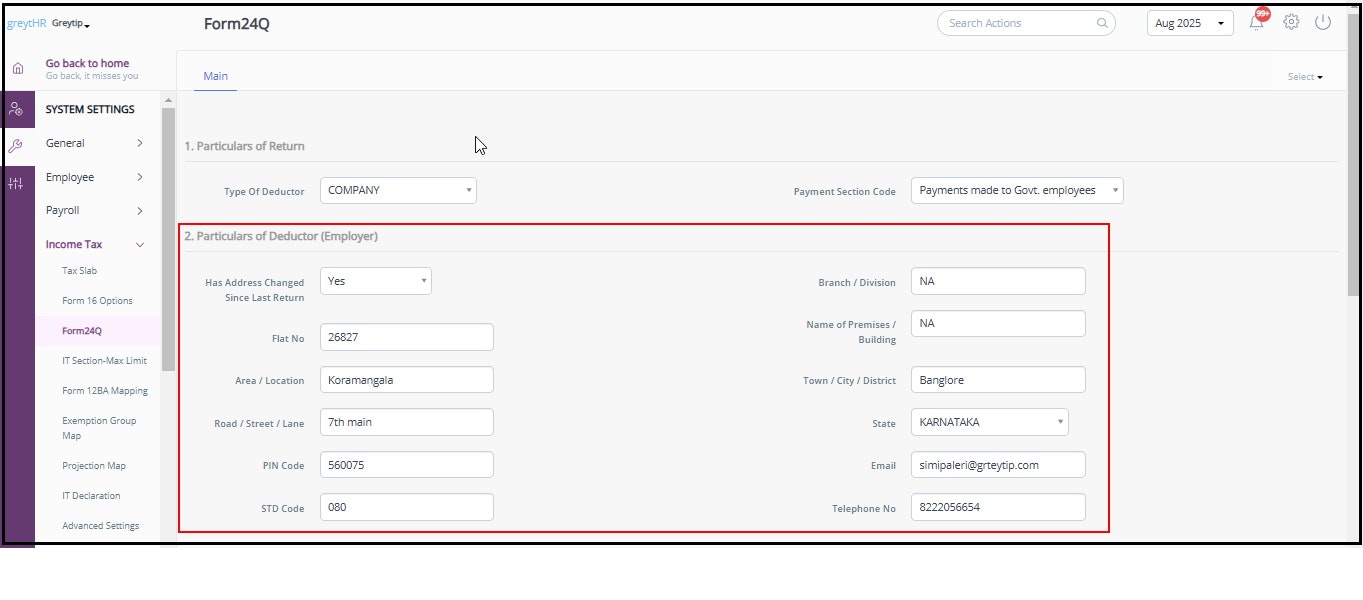The height and width of the screenshot is (600, 1363).
Task: Open the State dropdown showing KARNATAKA
Action: (x=989, y=422)
